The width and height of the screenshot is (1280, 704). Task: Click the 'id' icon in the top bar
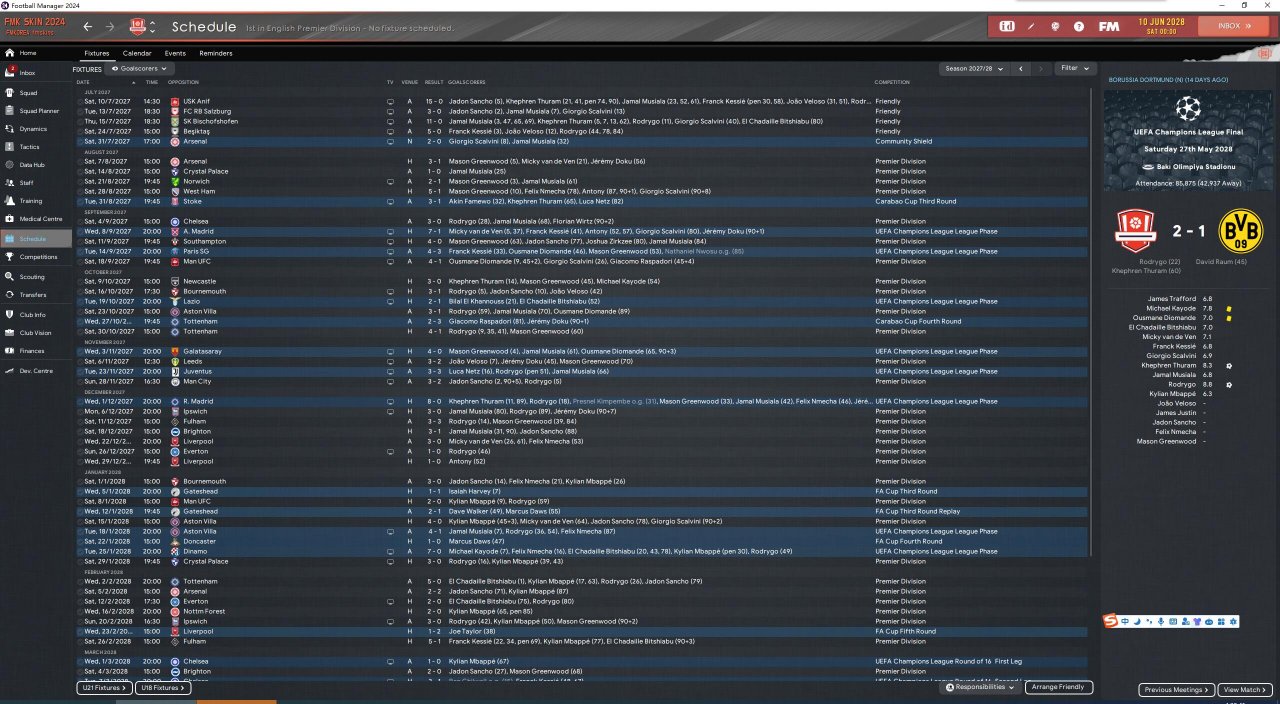[x=1007, y=26]
